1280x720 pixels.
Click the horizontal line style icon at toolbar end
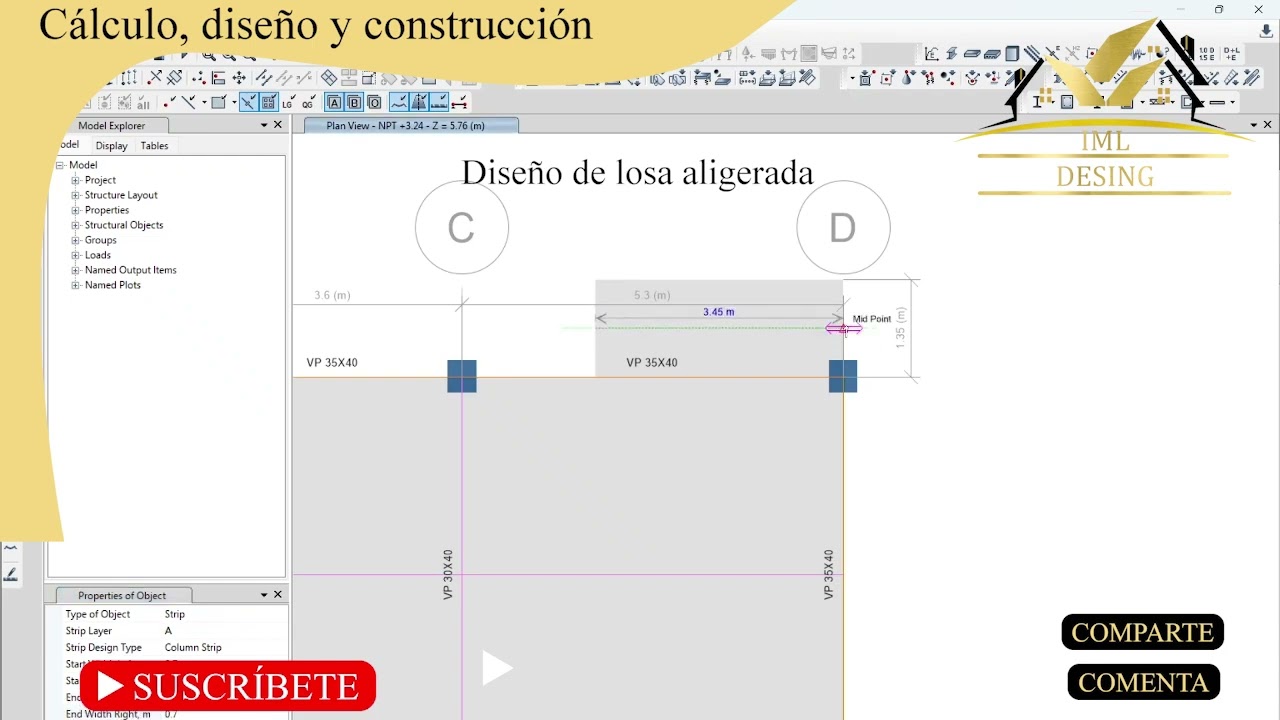[1217, 102]
